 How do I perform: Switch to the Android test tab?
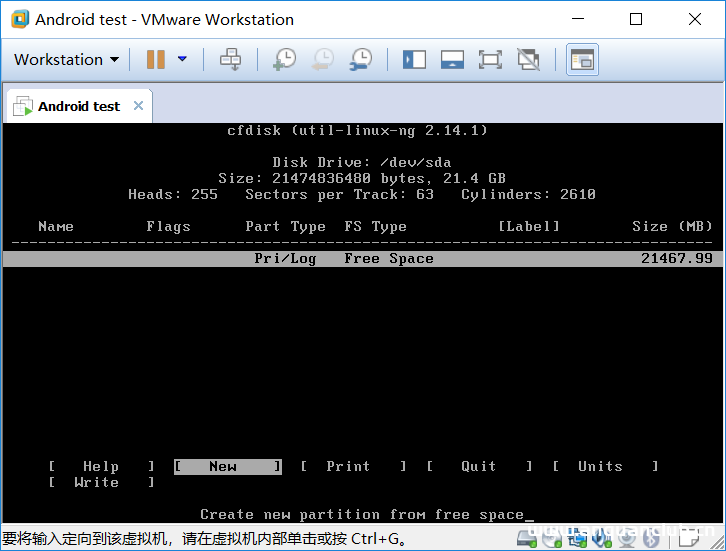coord(79,106)
